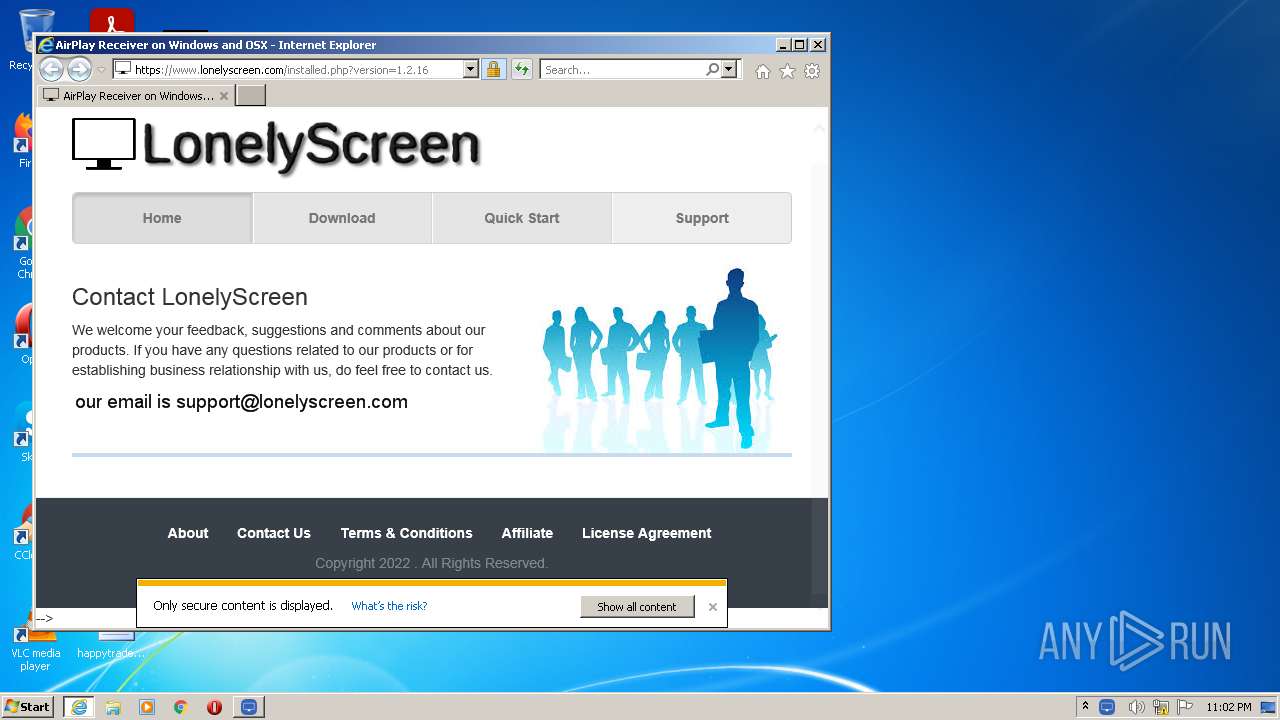Open the Adobe Reader desktop icon
The height and width of the screenshot is (720, 1280).
[x=112, y=20]
